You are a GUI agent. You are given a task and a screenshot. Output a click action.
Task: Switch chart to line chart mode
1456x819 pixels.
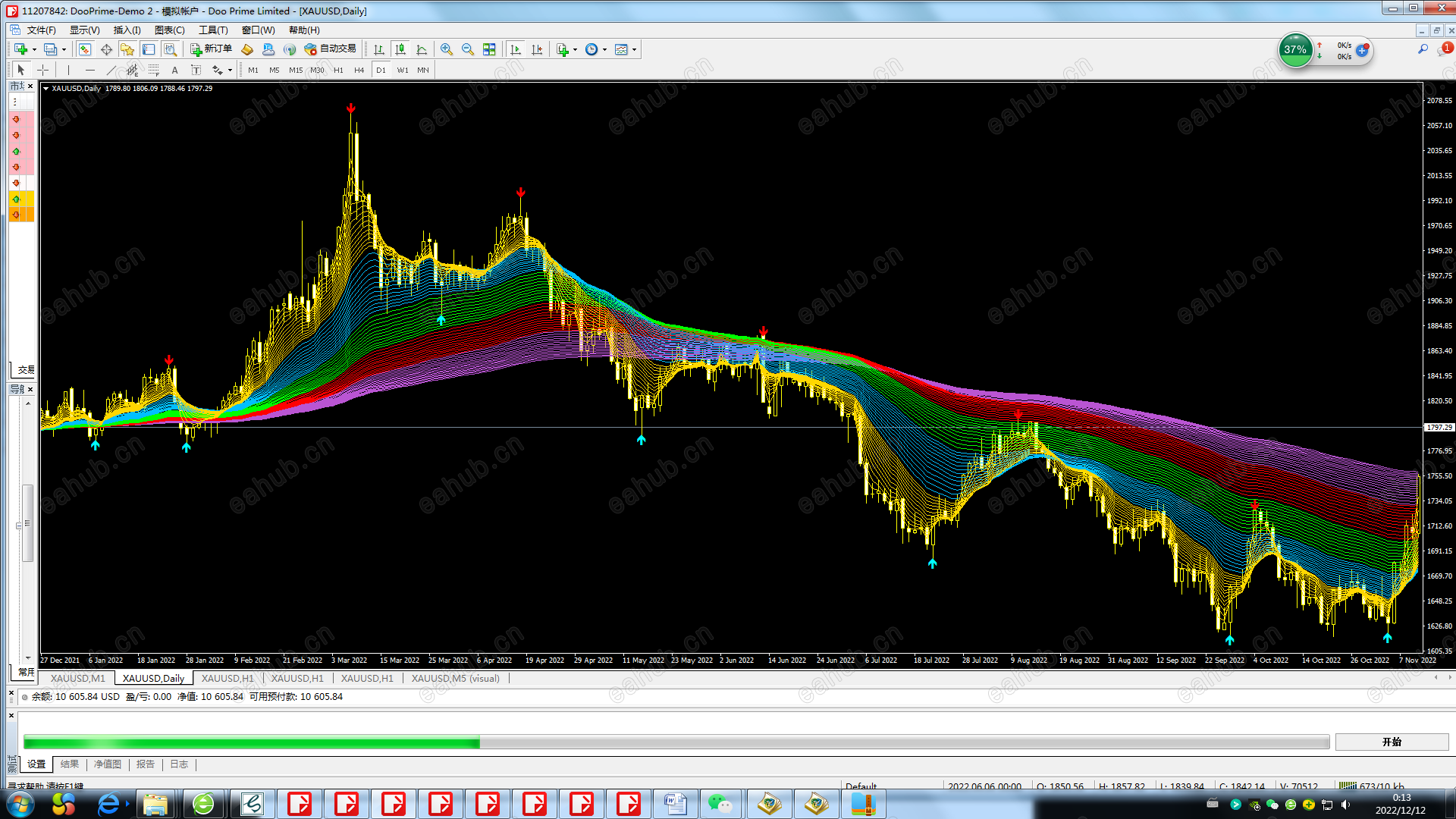(422, 49)
